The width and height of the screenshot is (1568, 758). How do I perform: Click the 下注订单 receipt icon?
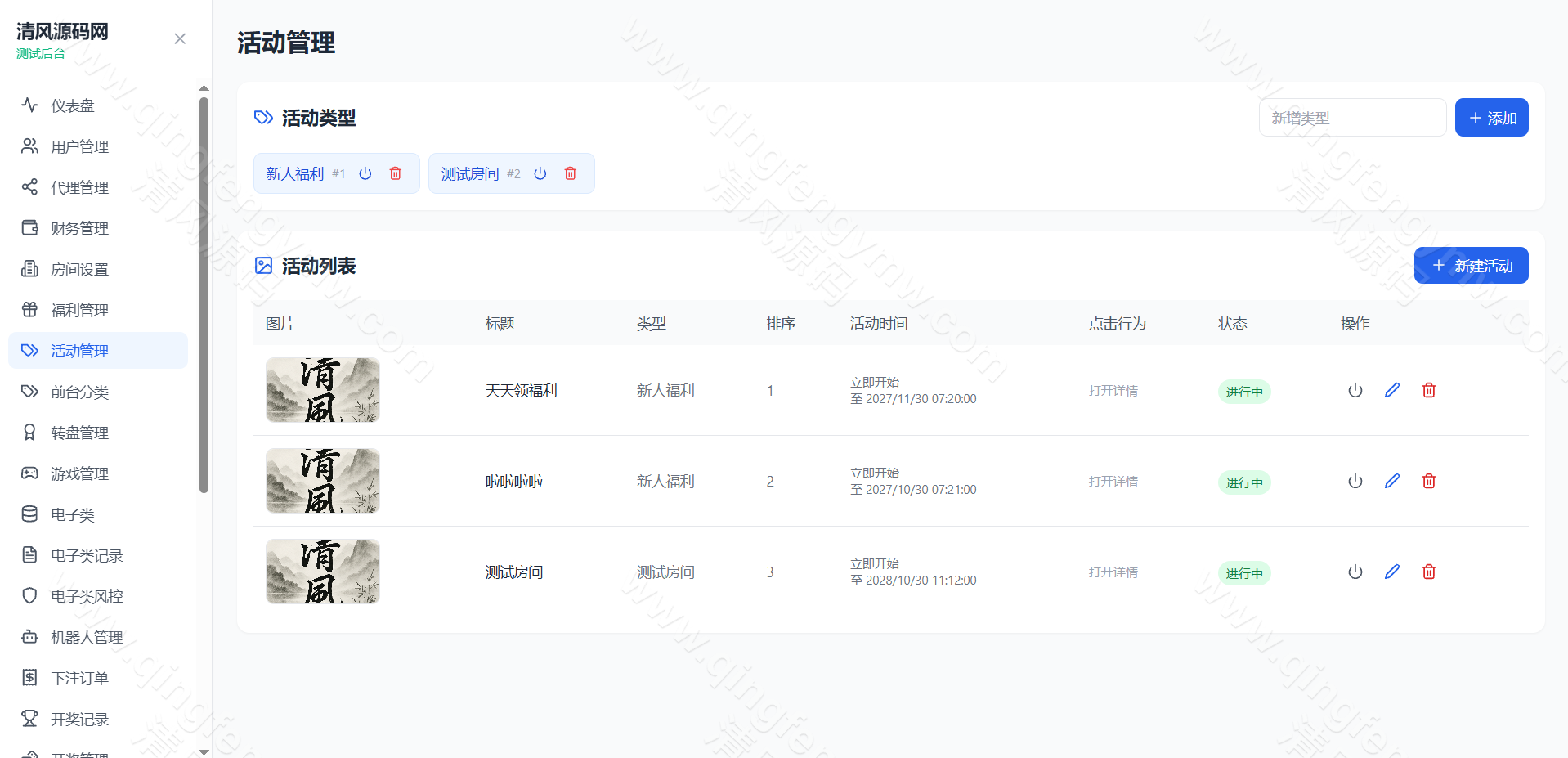click(29, 677)
